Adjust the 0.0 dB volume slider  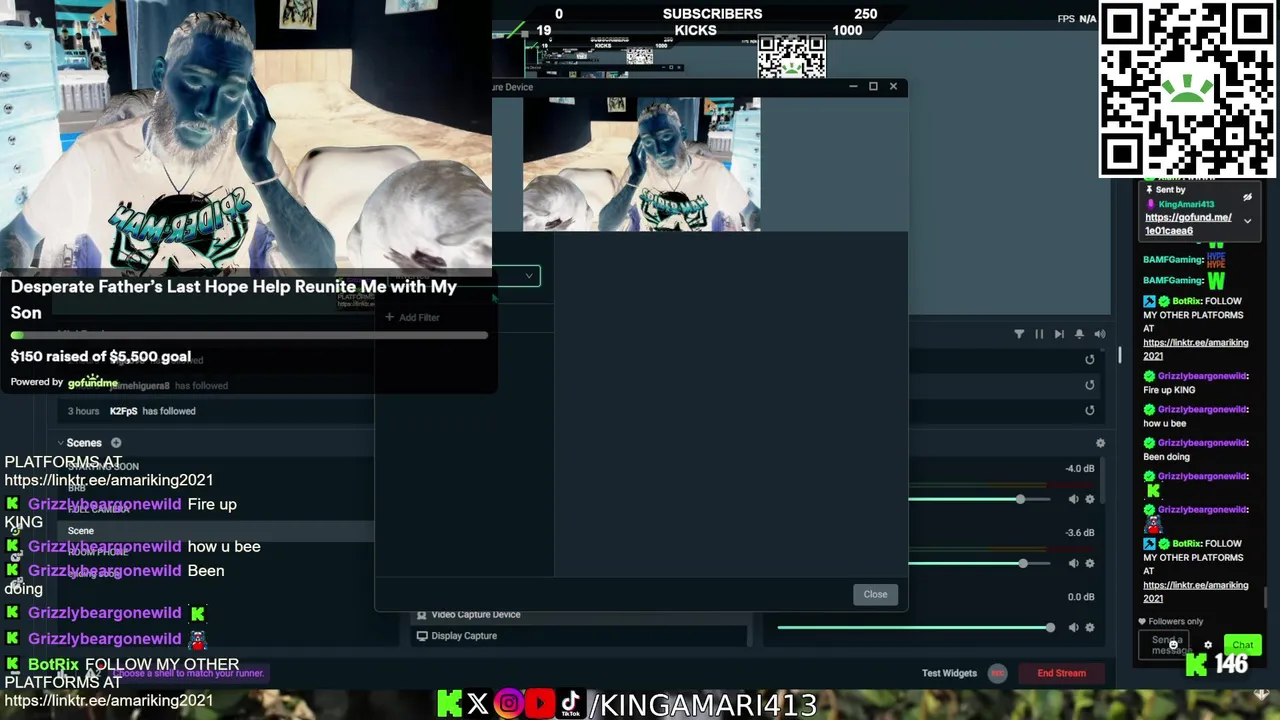point(915,627)
